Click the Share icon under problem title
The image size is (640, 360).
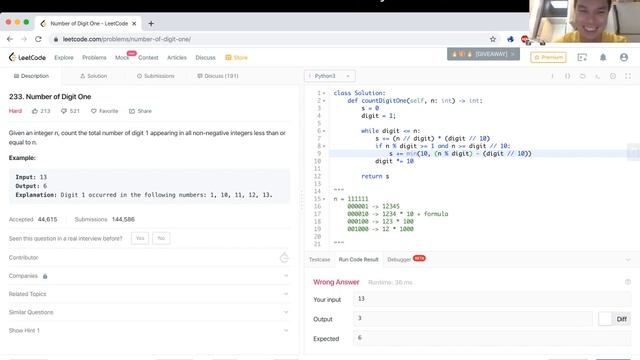[x=132, y=111]
